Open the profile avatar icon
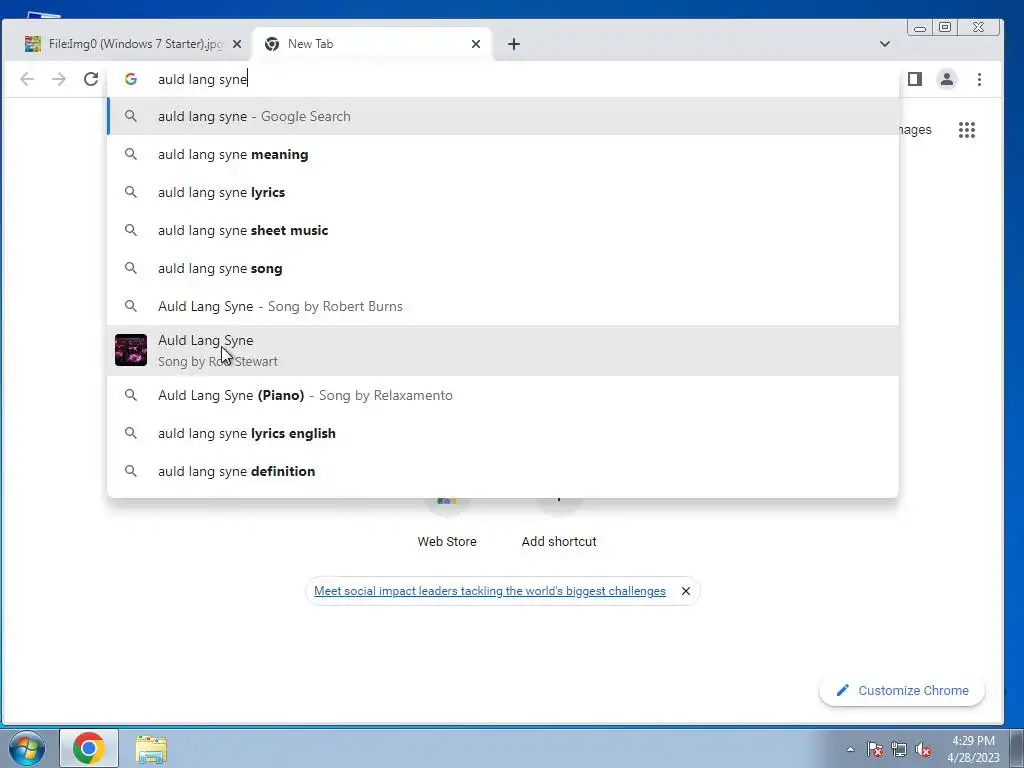 [x=947, y=79]
